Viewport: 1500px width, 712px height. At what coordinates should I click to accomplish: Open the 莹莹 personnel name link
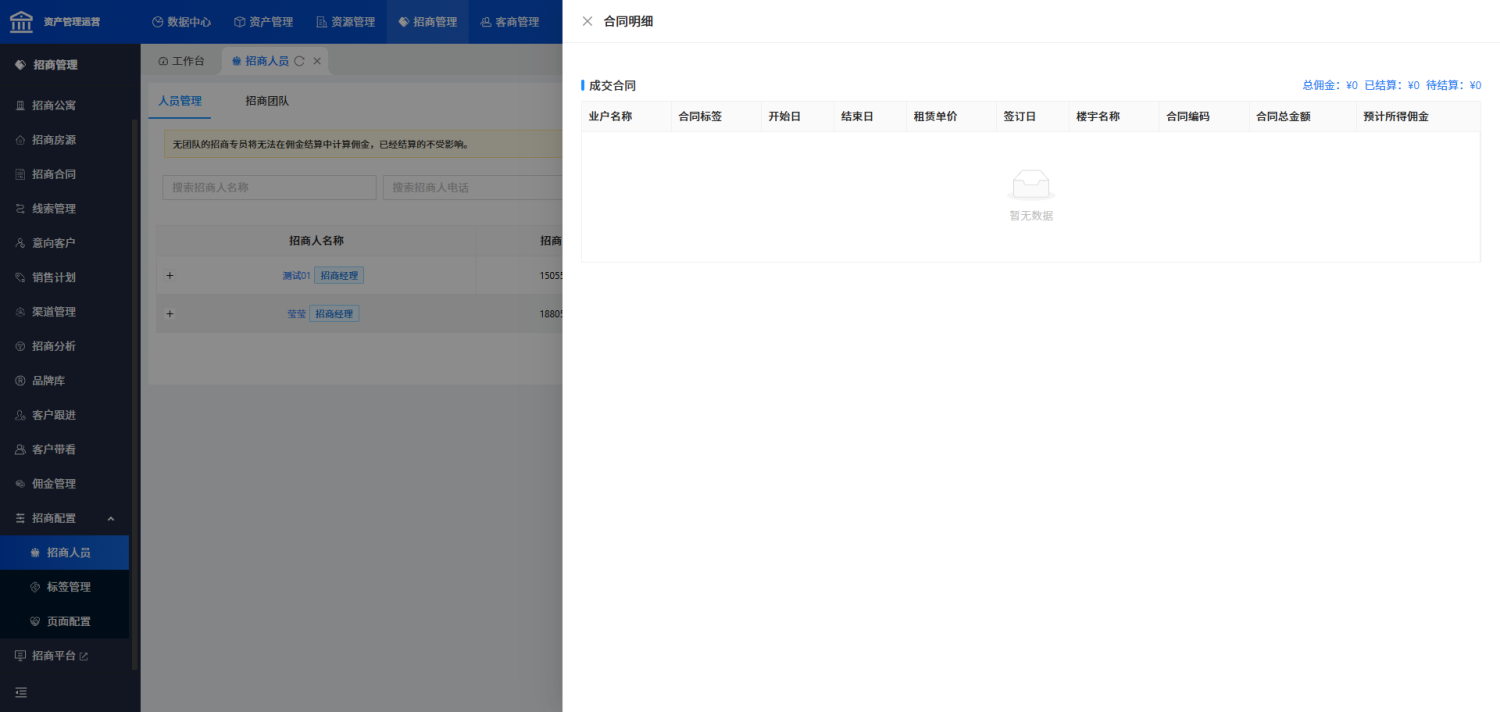(296, 314)
